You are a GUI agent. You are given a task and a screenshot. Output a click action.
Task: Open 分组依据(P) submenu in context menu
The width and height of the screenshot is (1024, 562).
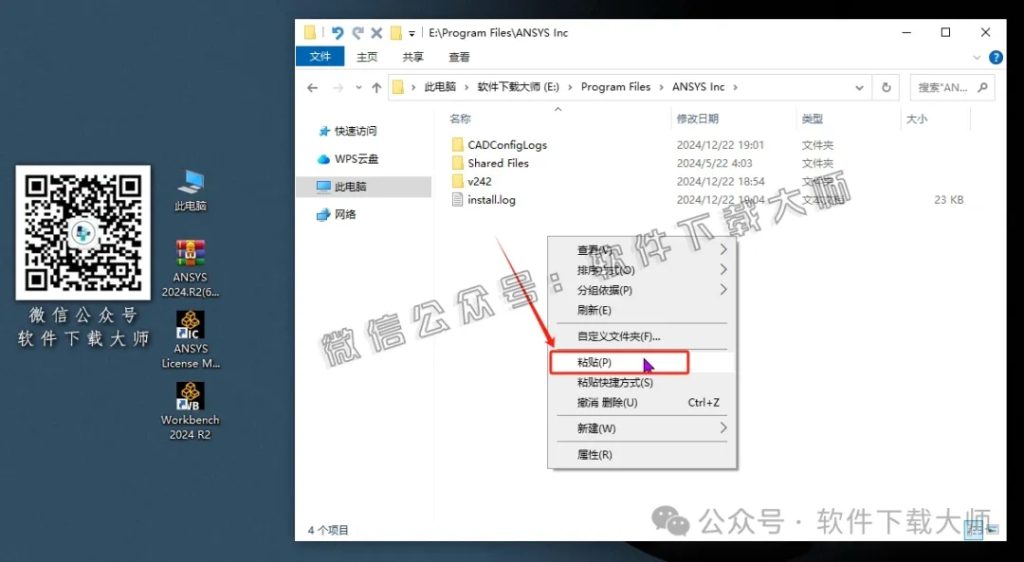click(643, 290)
